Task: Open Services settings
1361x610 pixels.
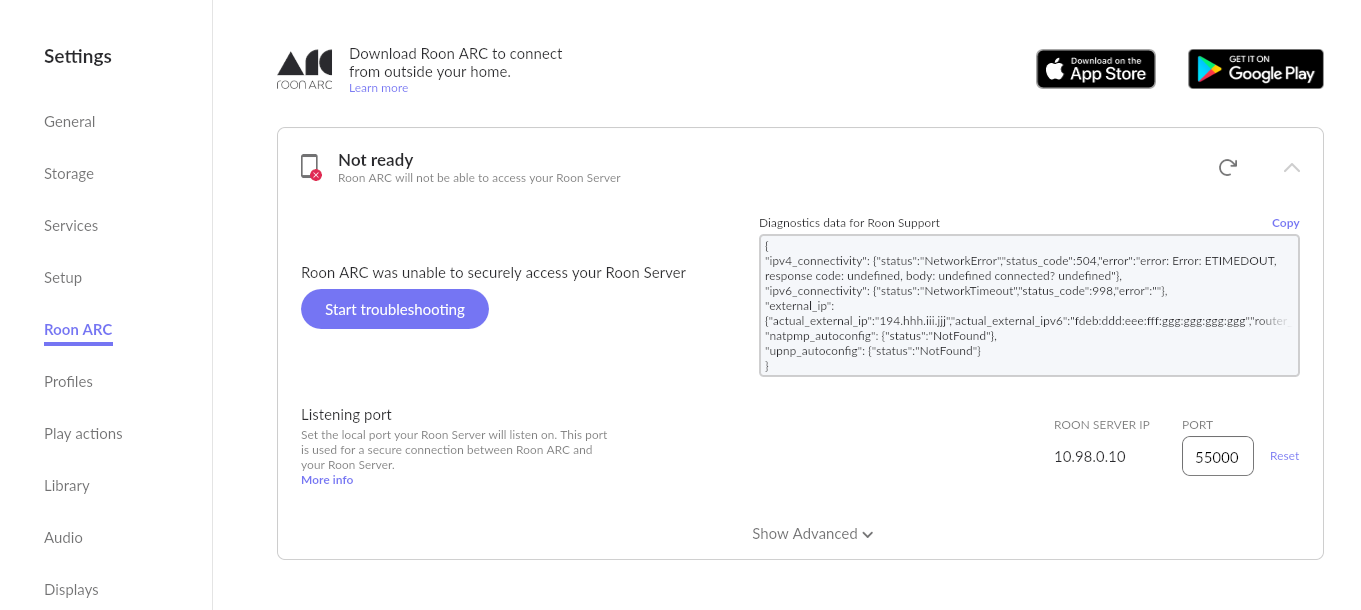Action: [71, 226]
